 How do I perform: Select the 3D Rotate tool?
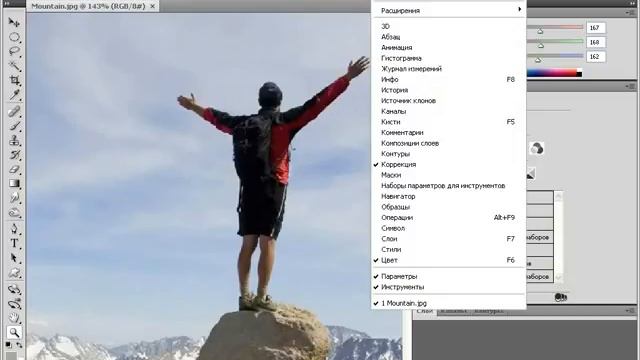point(14,289)
